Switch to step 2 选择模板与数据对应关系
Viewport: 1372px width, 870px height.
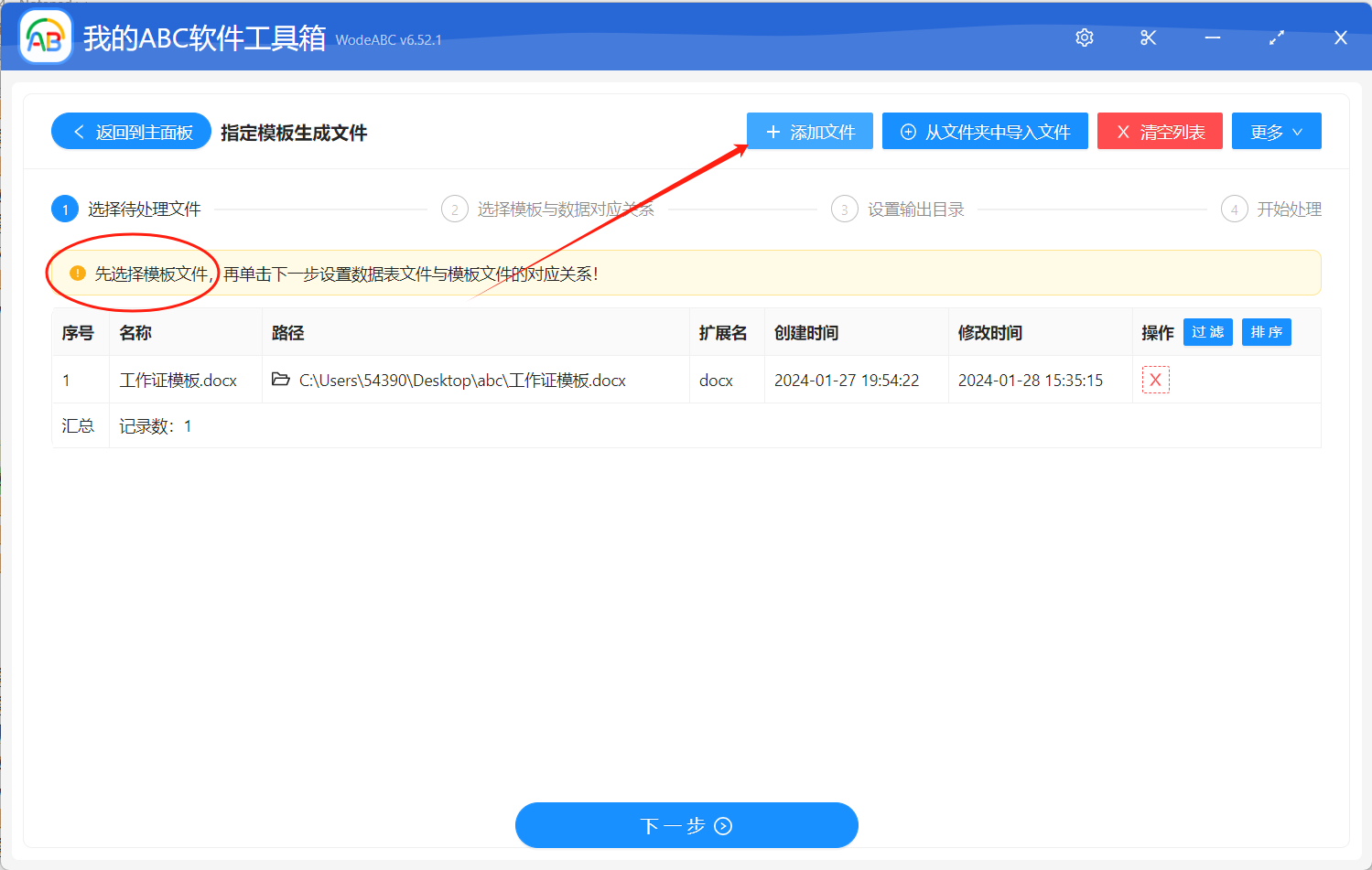tap(455, 209)
